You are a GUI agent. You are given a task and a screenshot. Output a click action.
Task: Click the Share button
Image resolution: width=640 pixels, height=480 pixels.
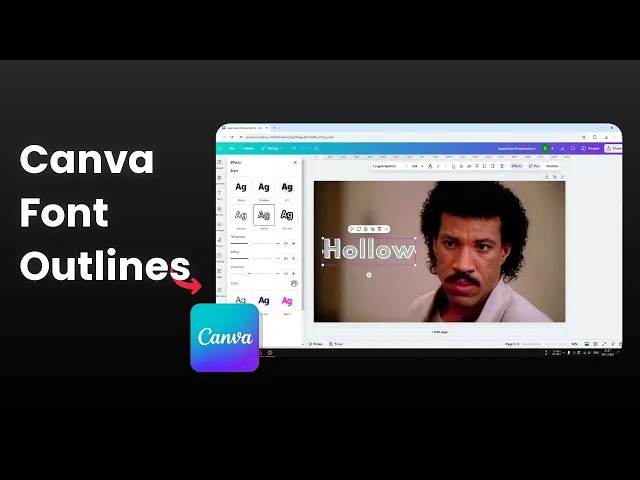click(613, 149)
